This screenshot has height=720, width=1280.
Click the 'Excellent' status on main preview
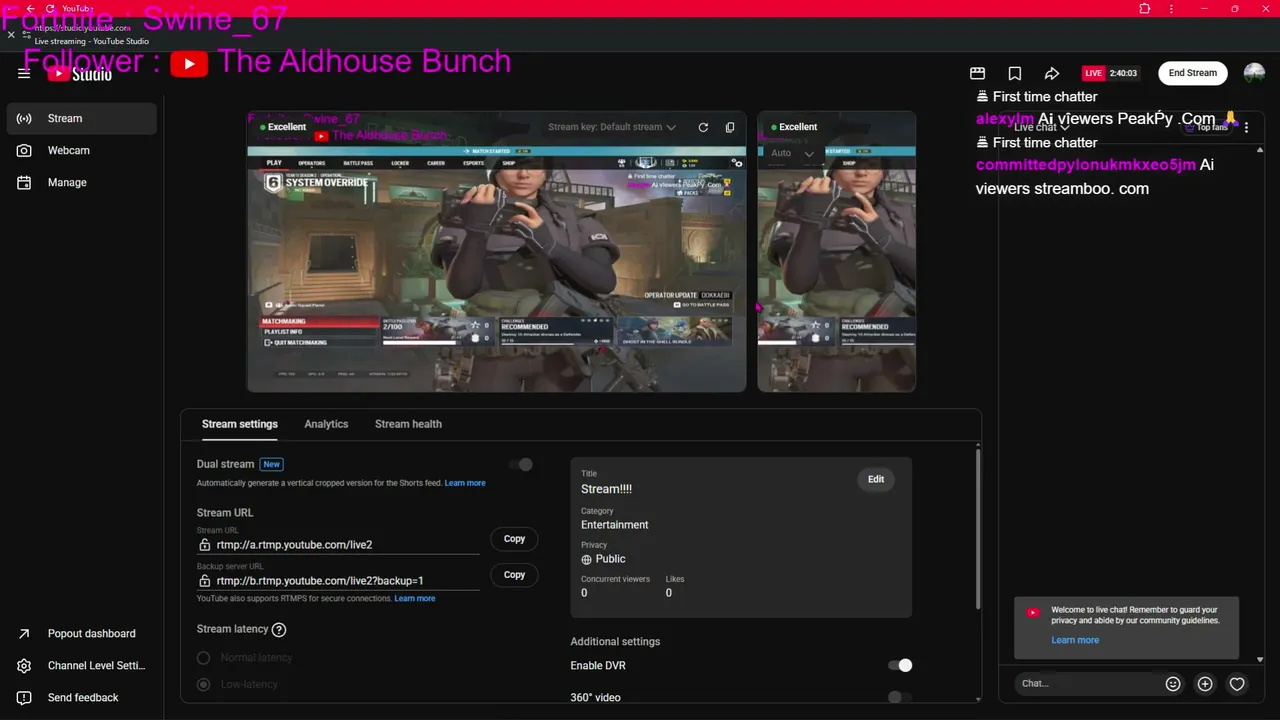[x=283, y=127]
